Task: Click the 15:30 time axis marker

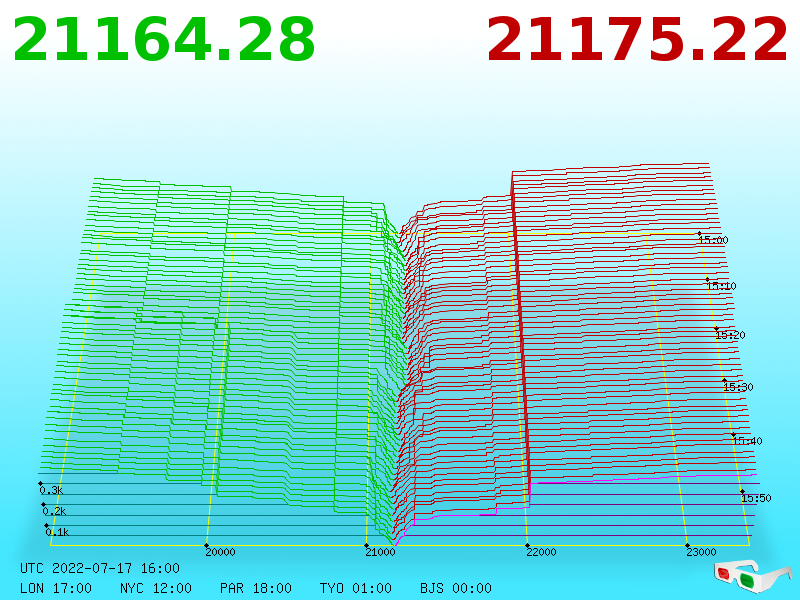Action: click(738, 387)
